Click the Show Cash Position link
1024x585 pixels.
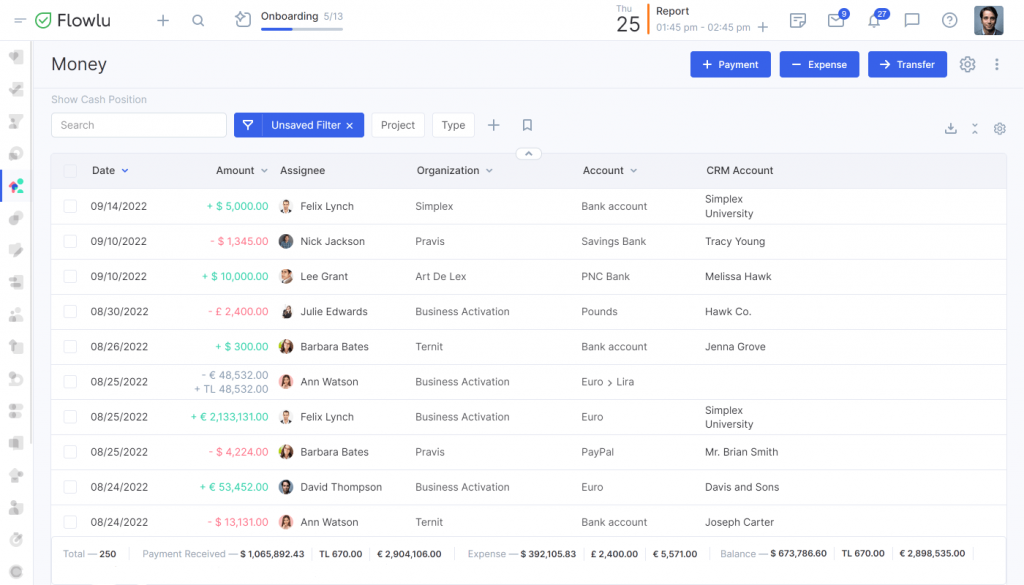99,99
